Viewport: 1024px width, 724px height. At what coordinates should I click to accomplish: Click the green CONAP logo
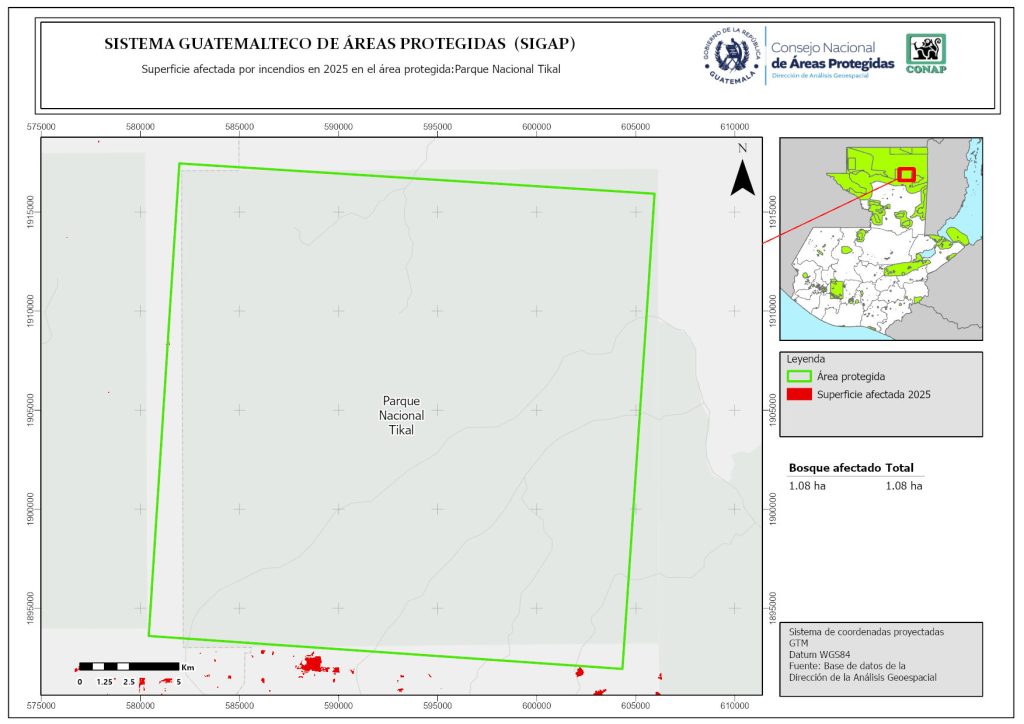pyautogui.click(x=925, y=54)
